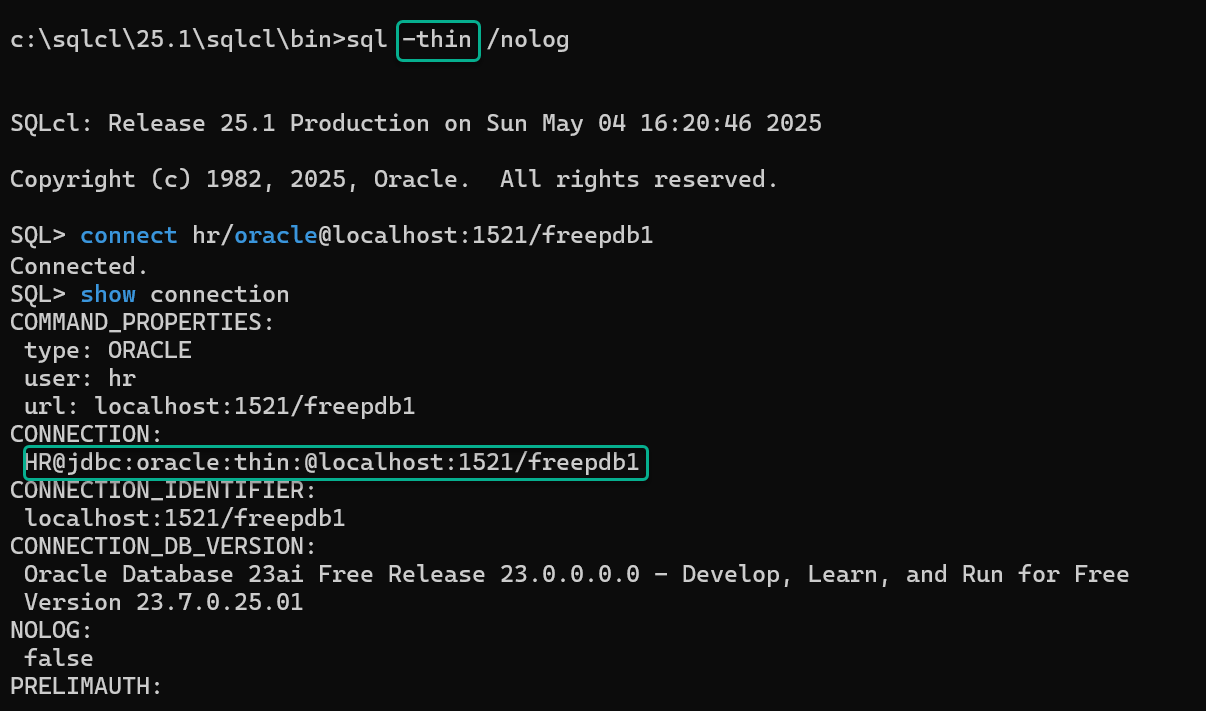Screen dimensions: 1206x711
Task: Click the Version 23.7.0.25.01 line
Action: (x=163, y=603)
